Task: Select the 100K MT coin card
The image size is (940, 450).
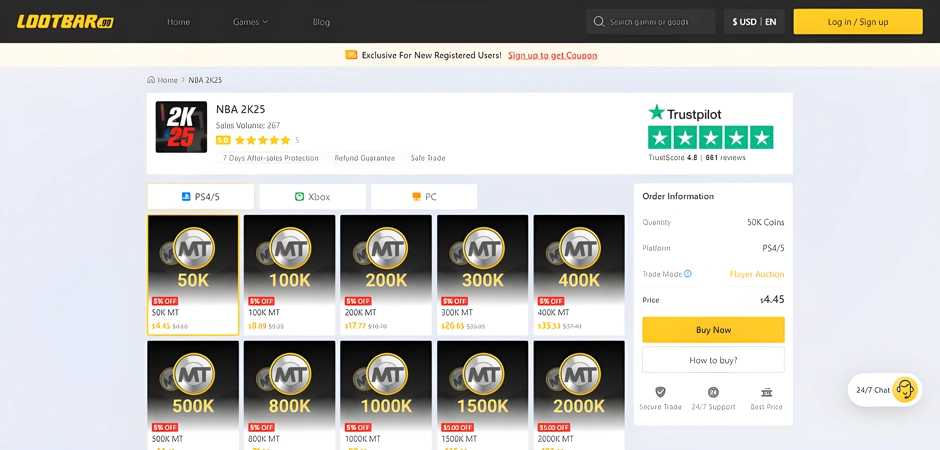Action: (290, 275)
